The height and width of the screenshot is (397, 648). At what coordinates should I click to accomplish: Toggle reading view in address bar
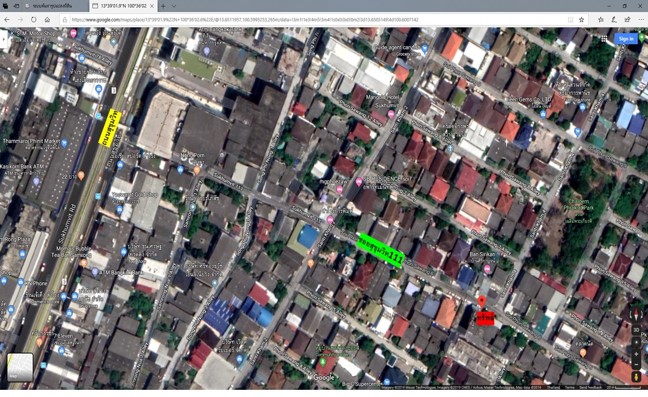click(570, 19)
